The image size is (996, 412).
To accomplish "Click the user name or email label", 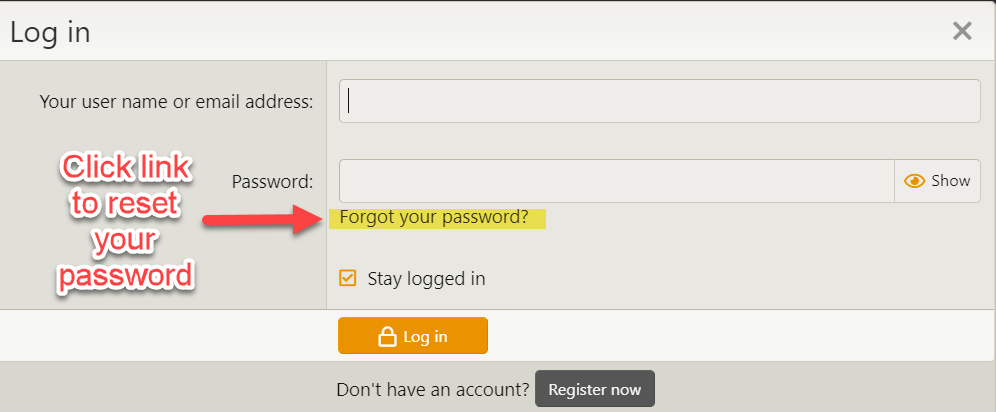I will click(x=176, y=102).
